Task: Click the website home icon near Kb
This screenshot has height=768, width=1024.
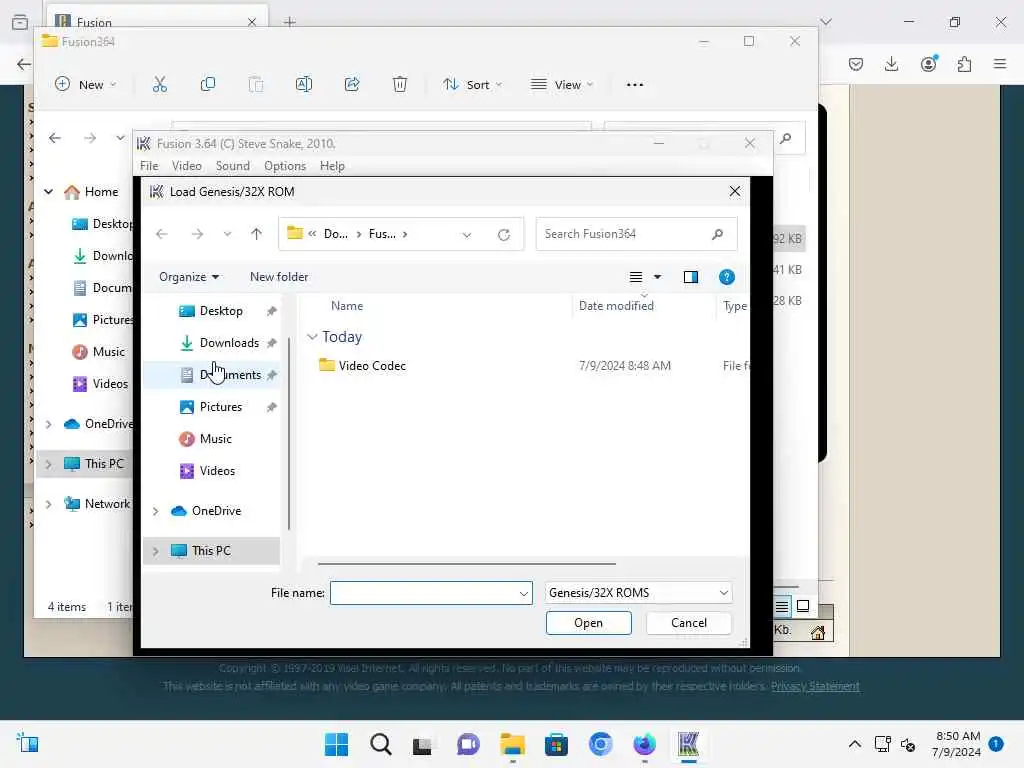Action: click(818, 632)
